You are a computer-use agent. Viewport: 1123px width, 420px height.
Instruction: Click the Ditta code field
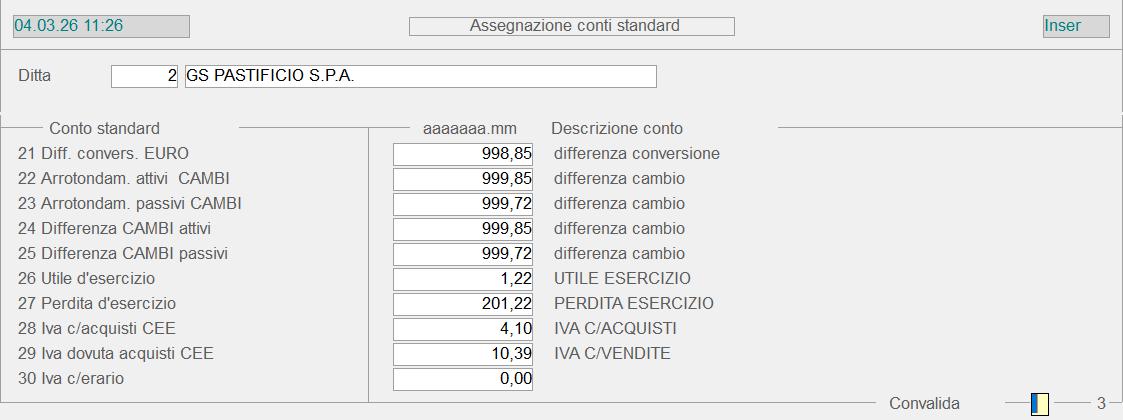pyautogui.click(x=144, y=76)
